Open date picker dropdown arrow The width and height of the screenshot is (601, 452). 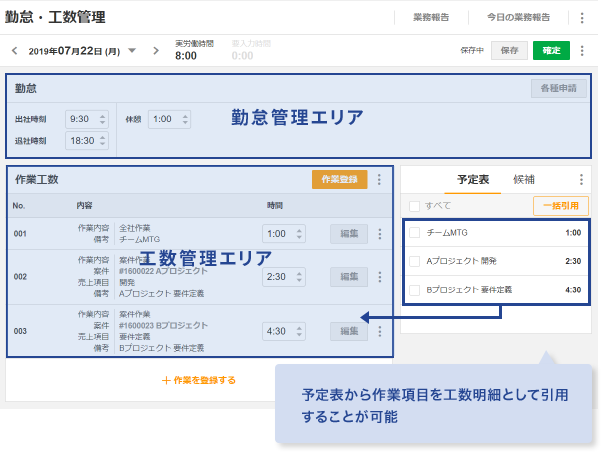[x=132, y=50]
